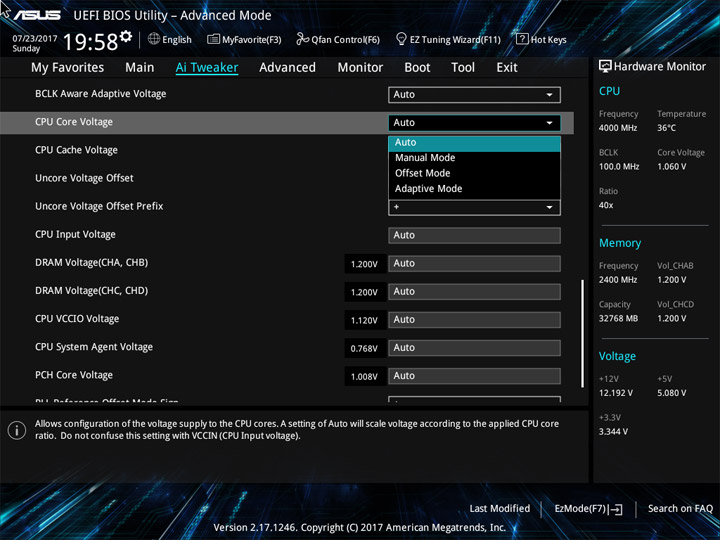Click the Hardware Monitor display icon
The width and height of the screenshot is (720, 540).
coord(605,67)
